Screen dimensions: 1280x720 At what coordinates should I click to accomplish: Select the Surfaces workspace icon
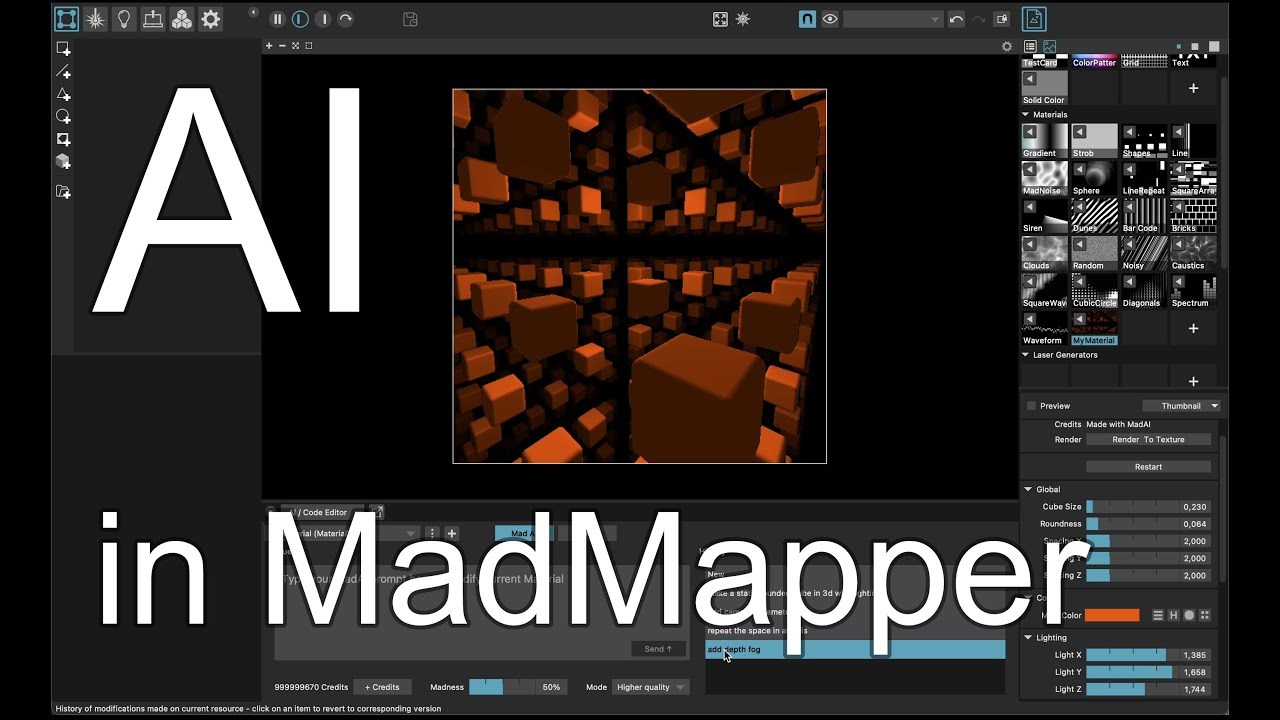click(66, 18)
